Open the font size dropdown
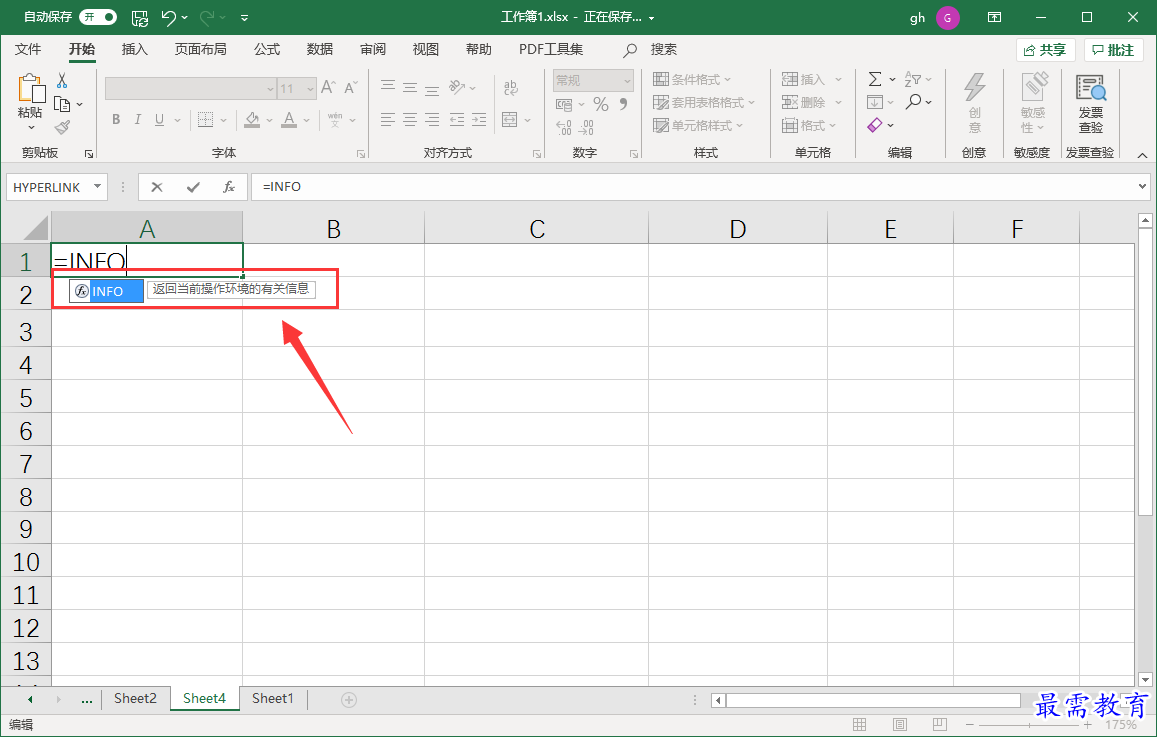 click(311, 89)
